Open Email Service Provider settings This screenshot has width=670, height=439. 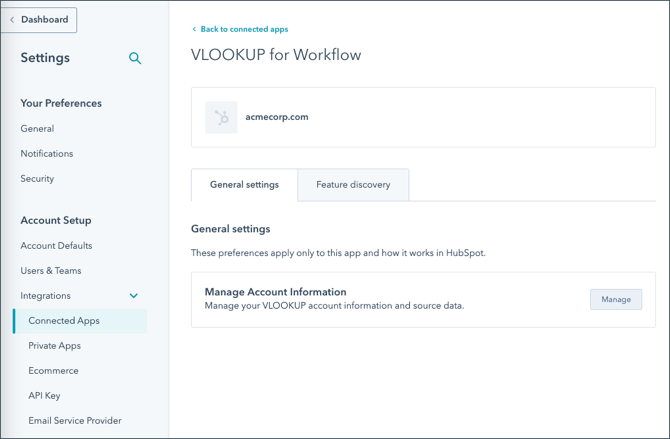[x=75, y=421]
